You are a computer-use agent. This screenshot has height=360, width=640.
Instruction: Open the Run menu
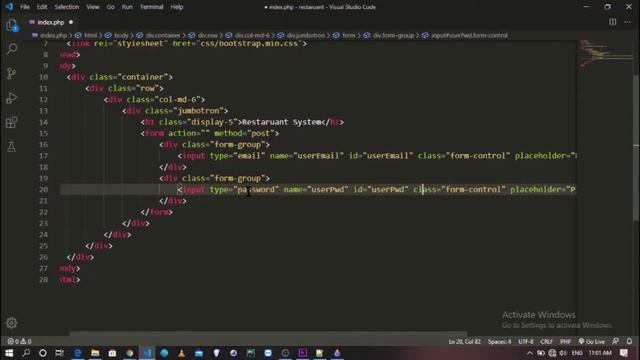pyautogui.click(x=127, y=7)
